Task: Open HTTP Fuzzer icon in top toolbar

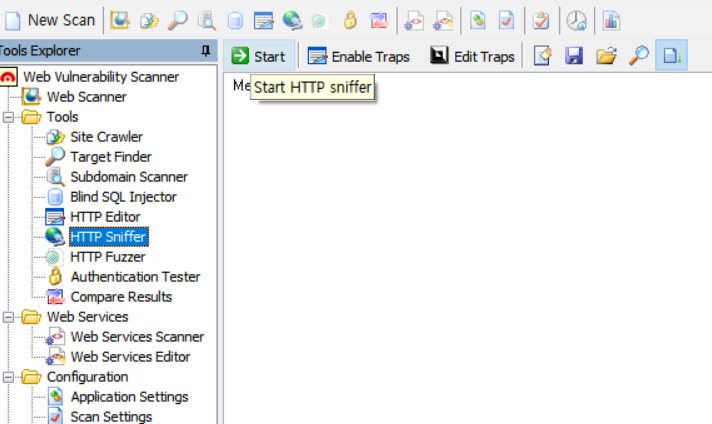Action: point(320,20)
